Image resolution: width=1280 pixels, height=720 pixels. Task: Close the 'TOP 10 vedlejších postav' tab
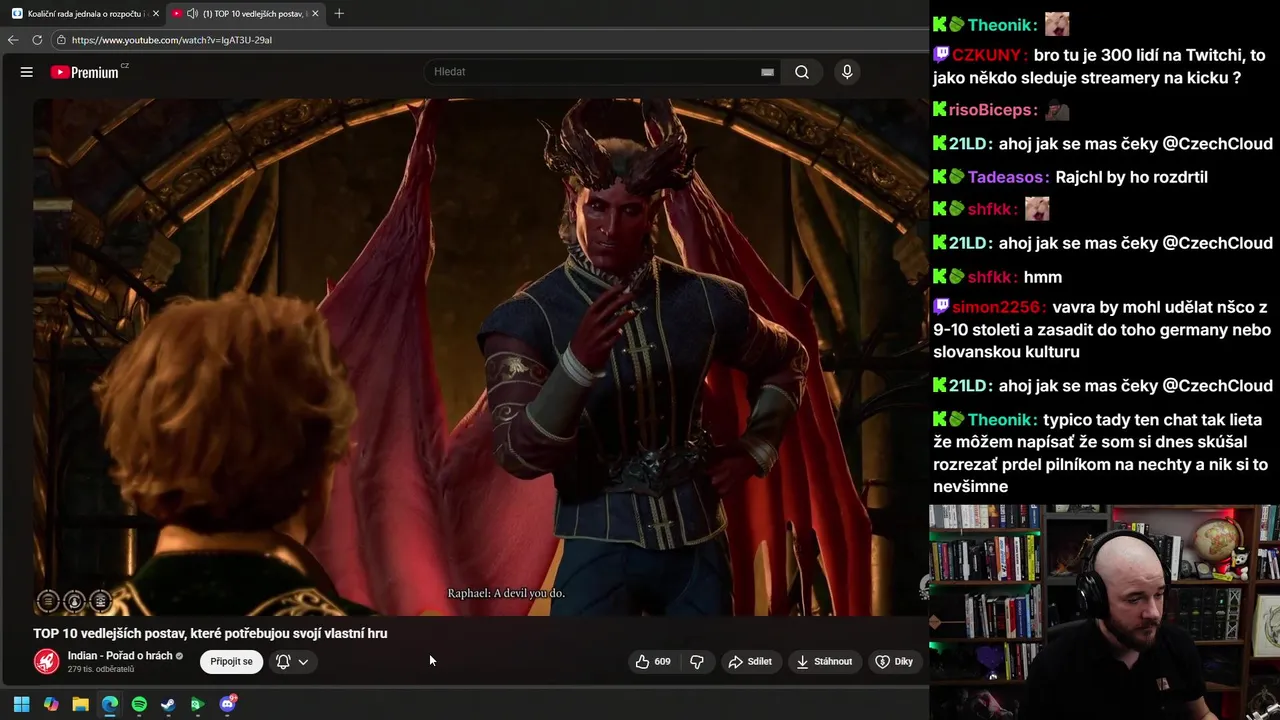(315, 13)
